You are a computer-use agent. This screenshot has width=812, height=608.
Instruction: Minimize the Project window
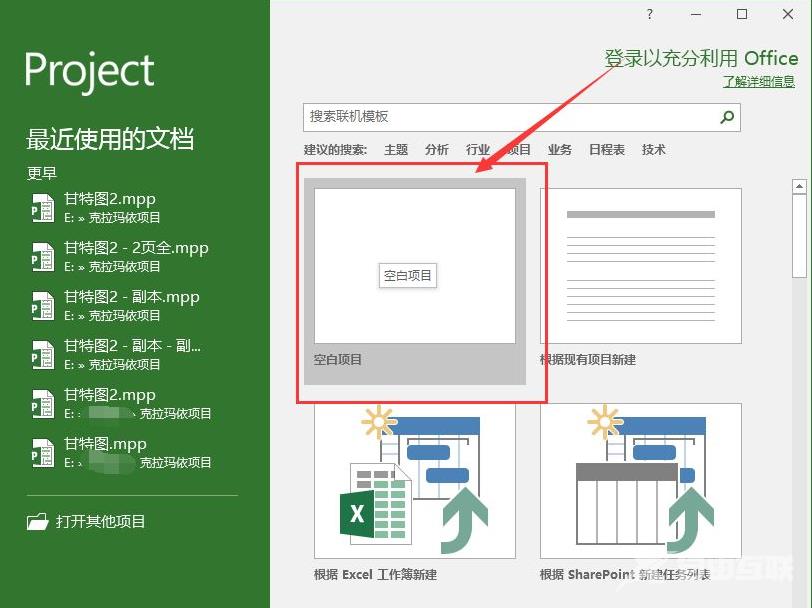695,15
